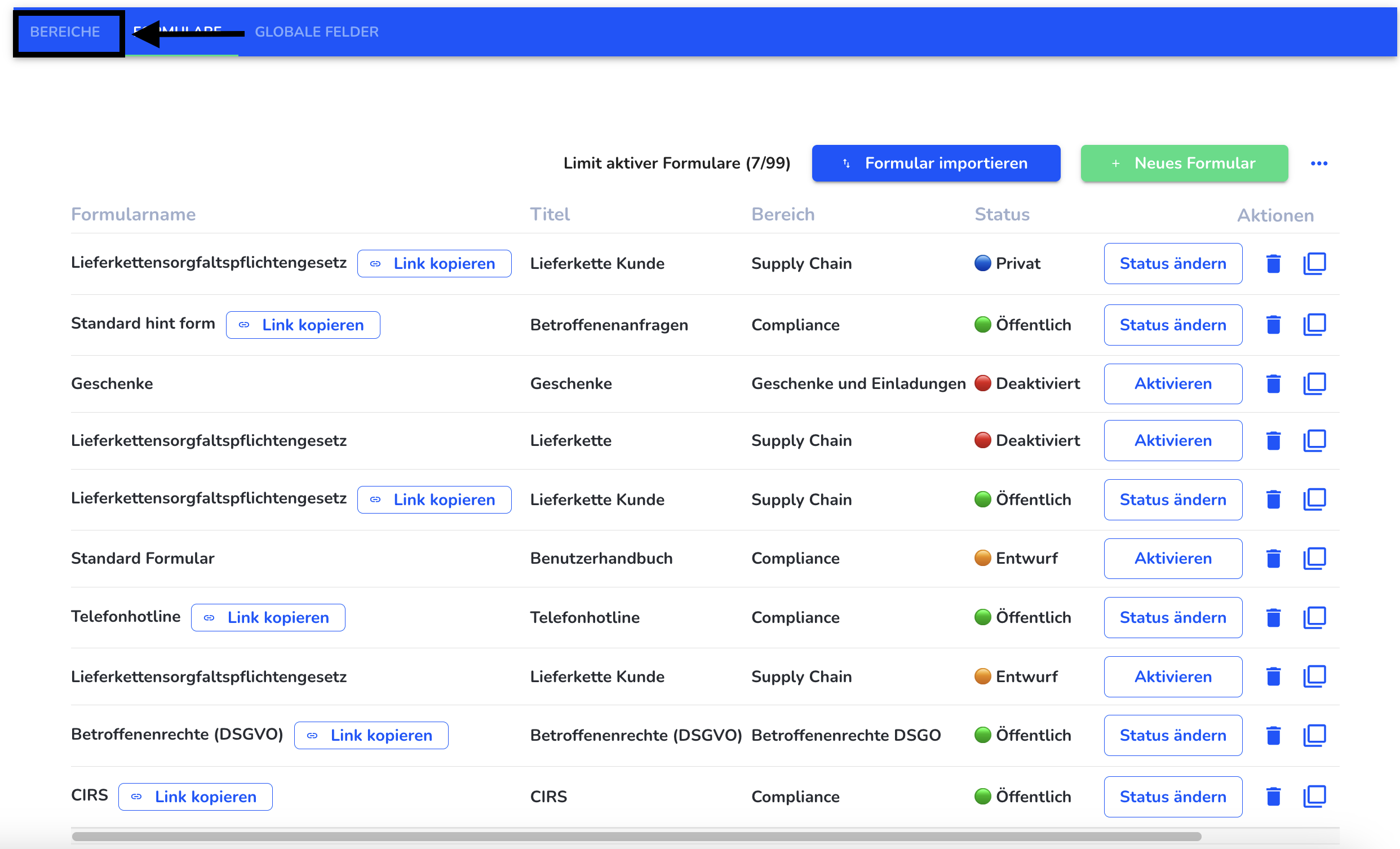Select the Betroffenenanfragen title cell
Screen dimensions: 1400x849
(609, 325)
